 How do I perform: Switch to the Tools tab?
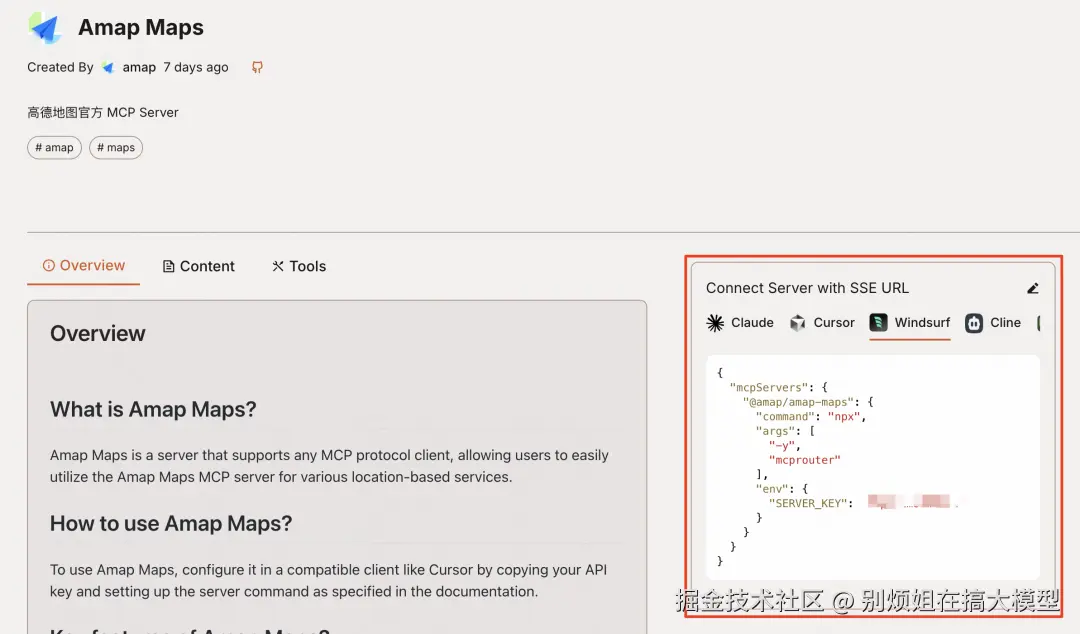[299, 266]
